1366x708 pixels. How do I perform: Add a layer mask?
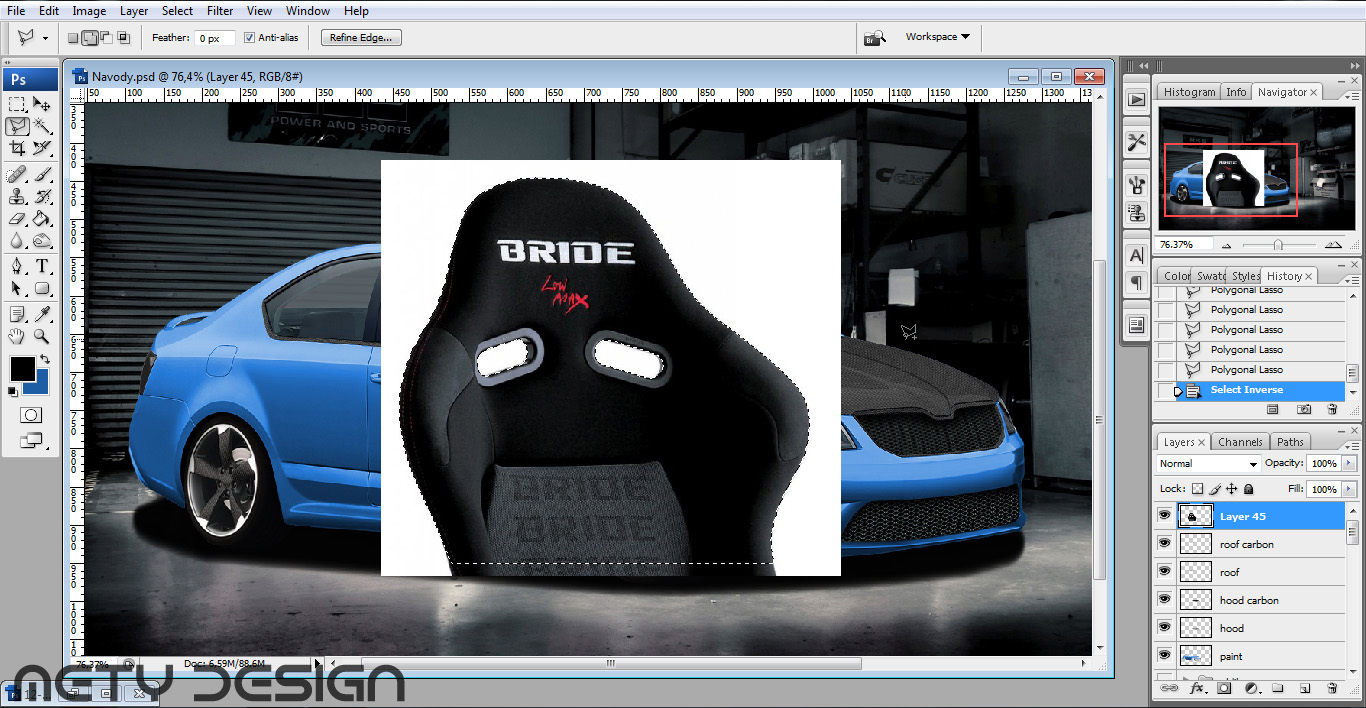[x=1224, y=688]
